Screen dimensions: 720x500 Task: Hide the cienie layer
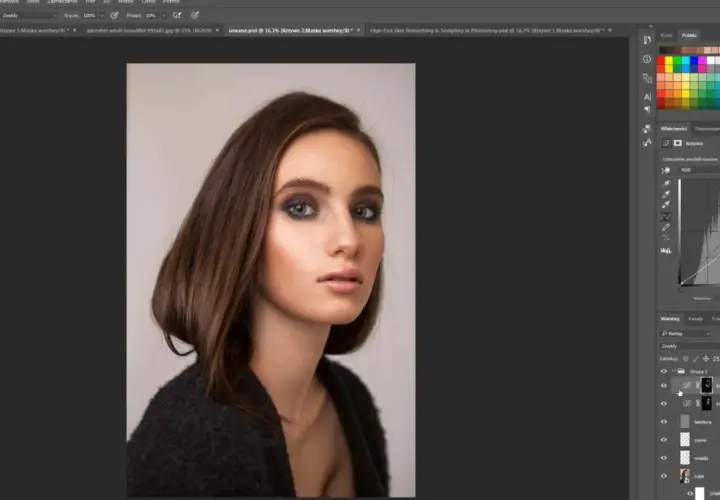click(x=664, y=440)
